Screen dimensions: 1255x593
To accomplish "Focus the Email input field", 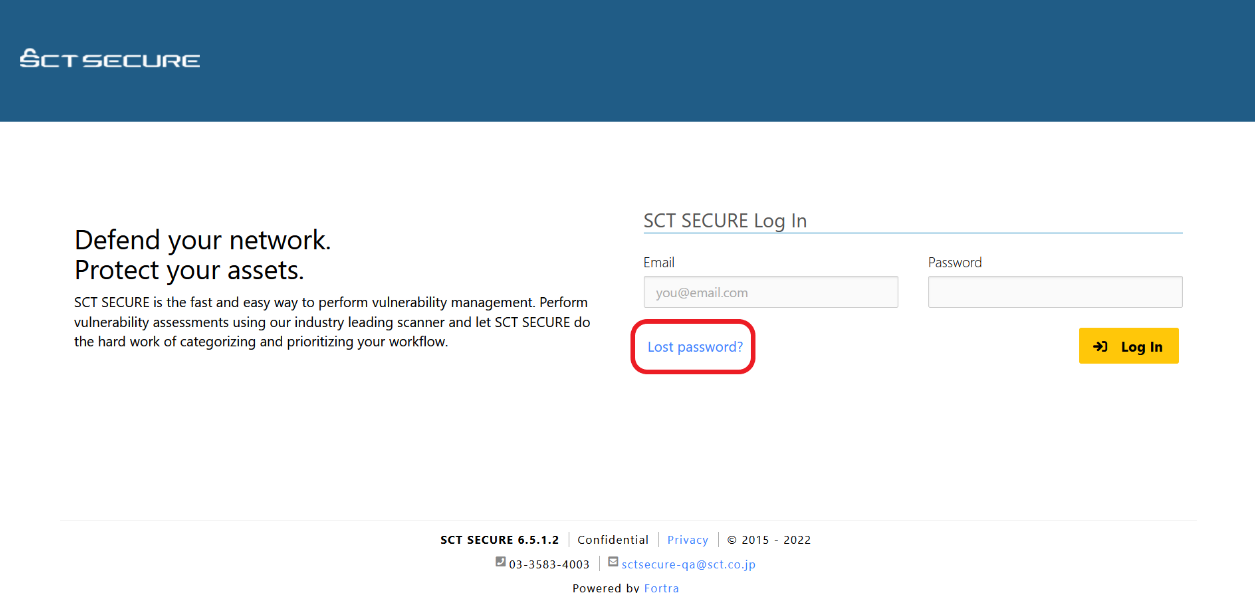I will [771, 292].
